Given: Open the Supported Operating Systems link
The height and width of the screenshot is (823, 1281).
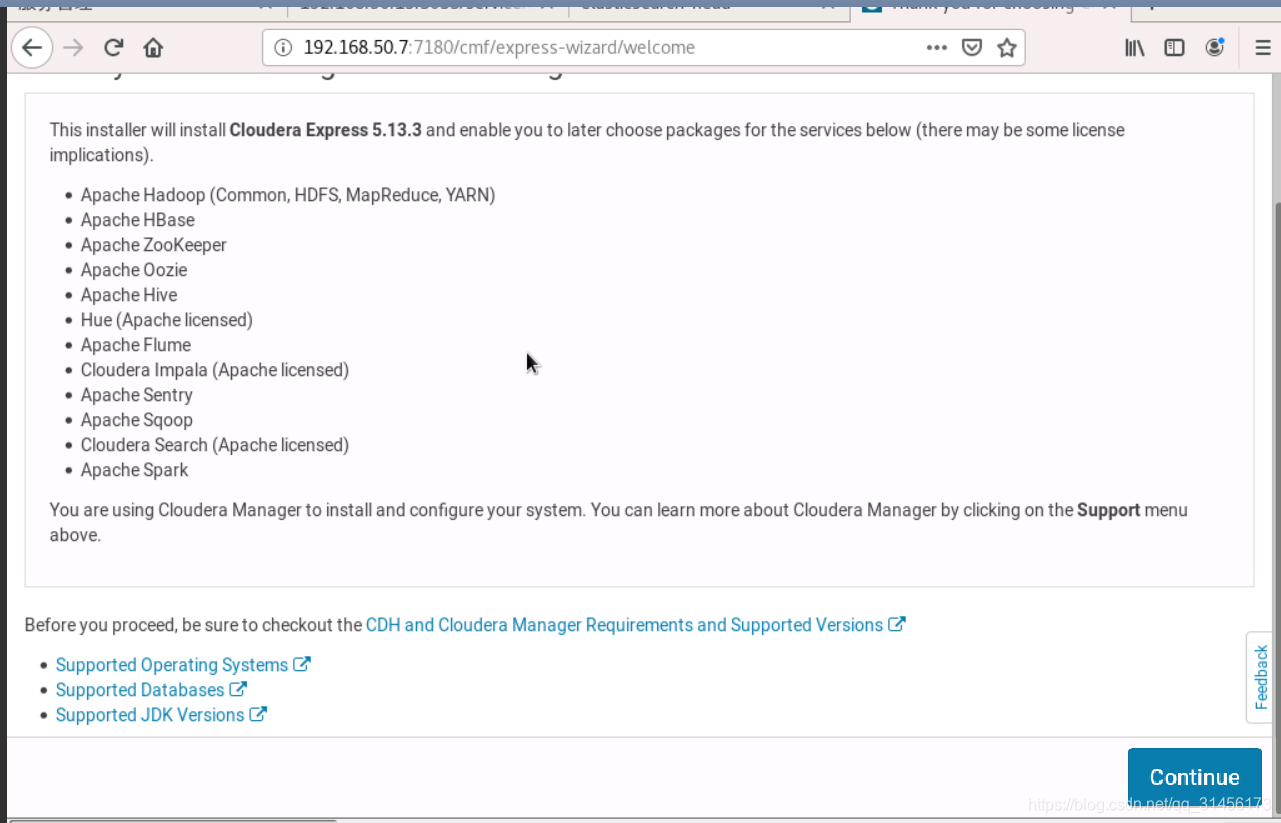Looking at the screenshot, I should (183, 665).
